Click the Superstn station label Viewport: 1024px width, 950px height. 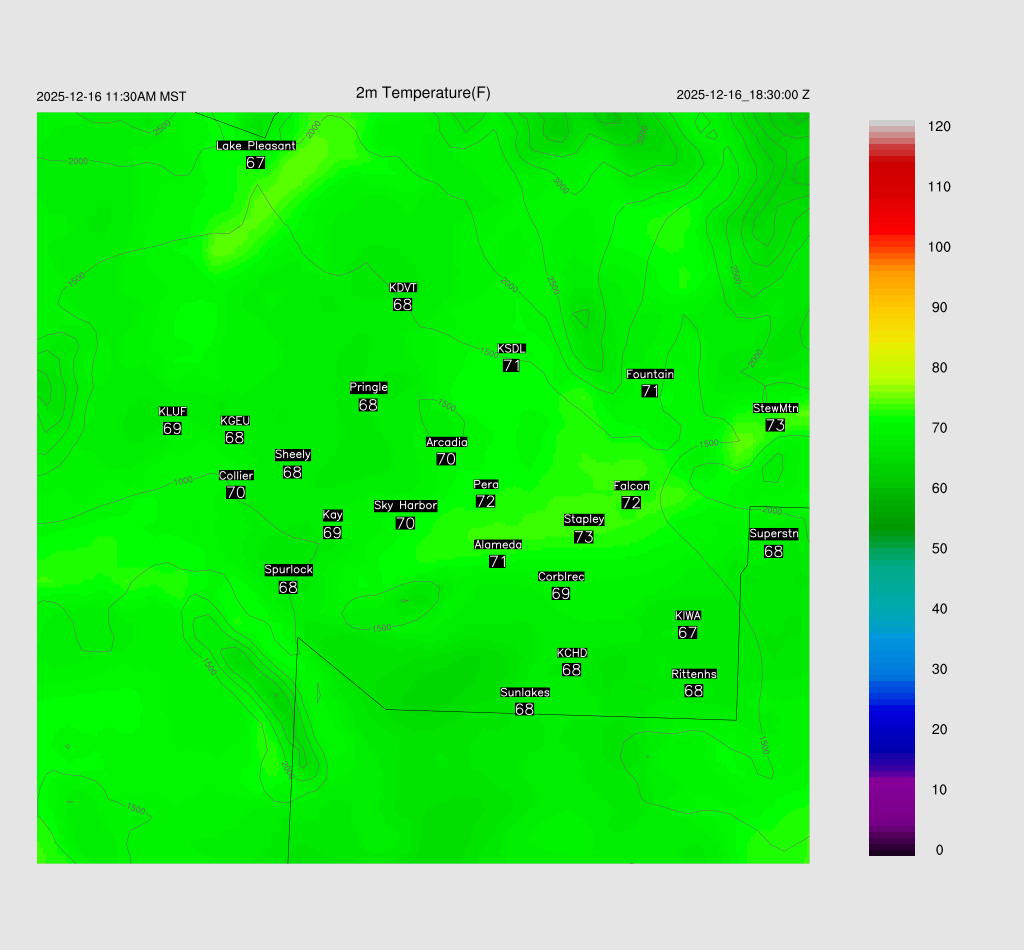pos(774,534)
